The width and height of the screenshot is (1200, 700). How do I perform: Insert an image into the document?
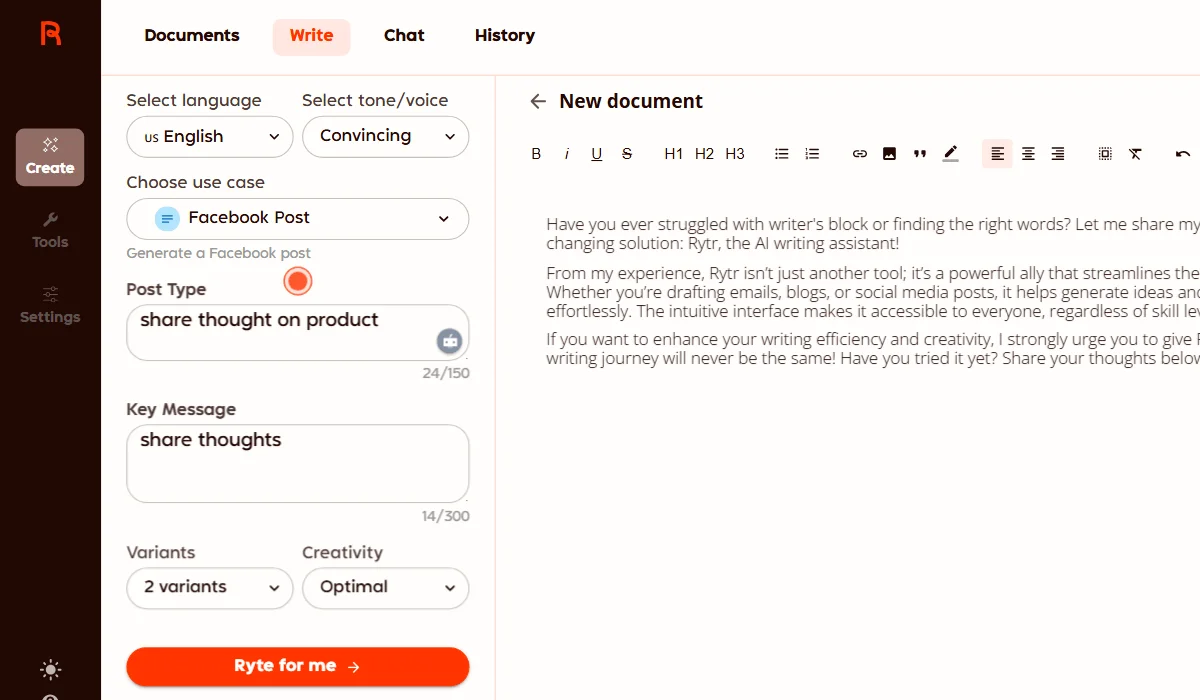point(889,153)
